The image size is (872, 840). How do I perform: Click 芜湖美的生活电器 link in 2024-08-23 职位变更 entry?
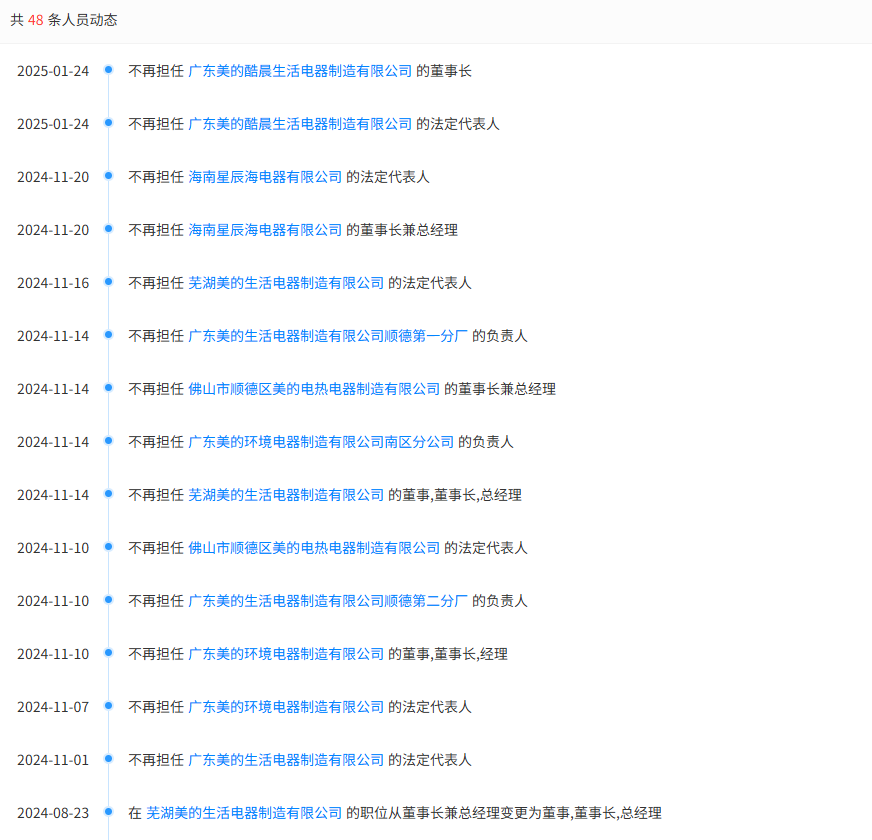coord(244,813)
